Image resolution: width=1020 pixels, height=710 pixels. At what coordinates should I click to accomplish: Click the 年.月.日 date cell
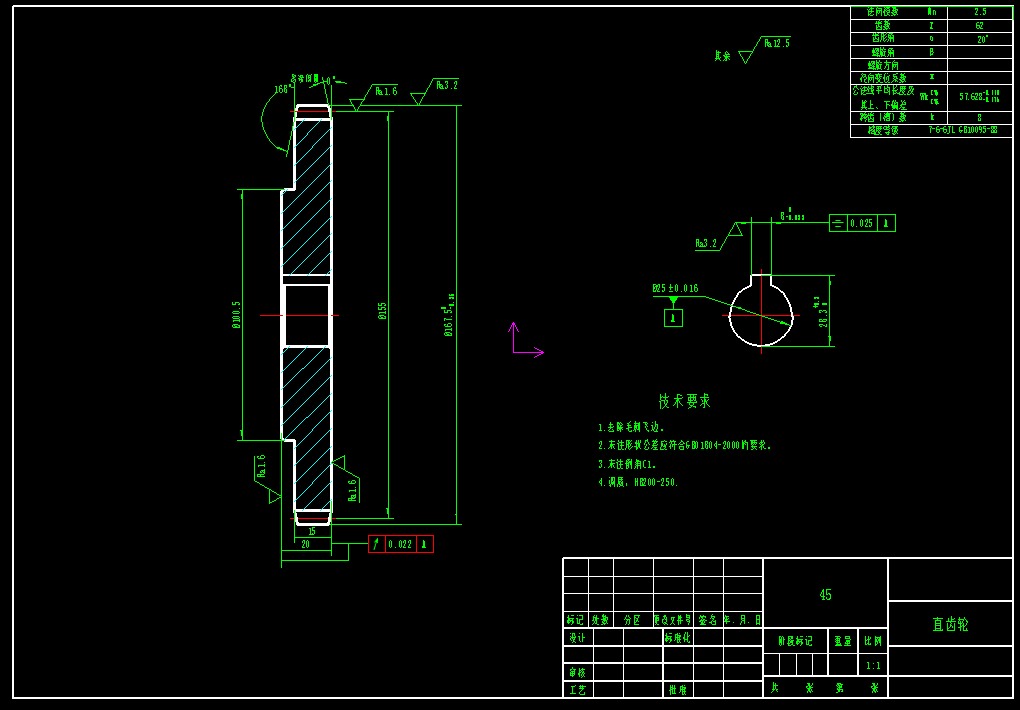[x=742, y=620]
